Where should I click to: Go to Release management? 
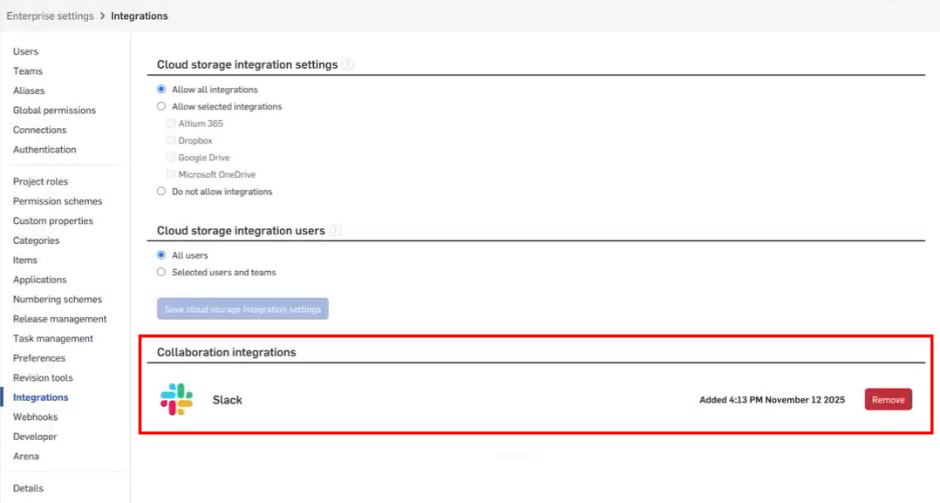tap(60, 319)
